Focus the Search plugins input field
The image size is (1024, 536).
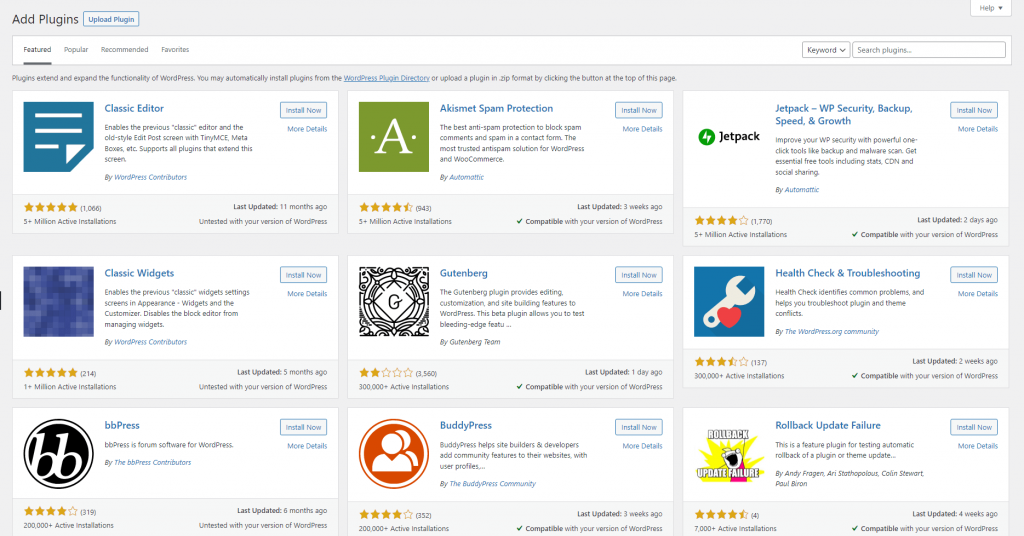pos(929,50)
